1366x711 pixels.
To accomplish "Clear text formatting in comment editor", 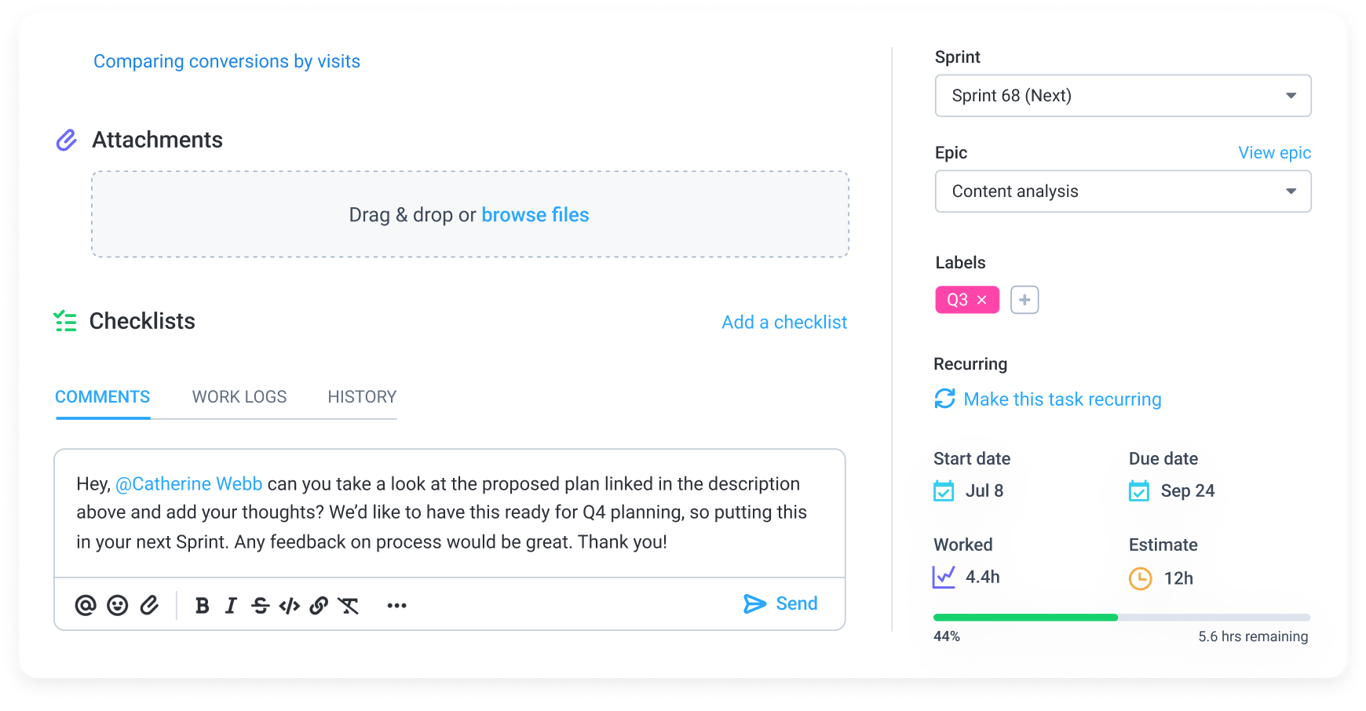I will tap(348, 605).
